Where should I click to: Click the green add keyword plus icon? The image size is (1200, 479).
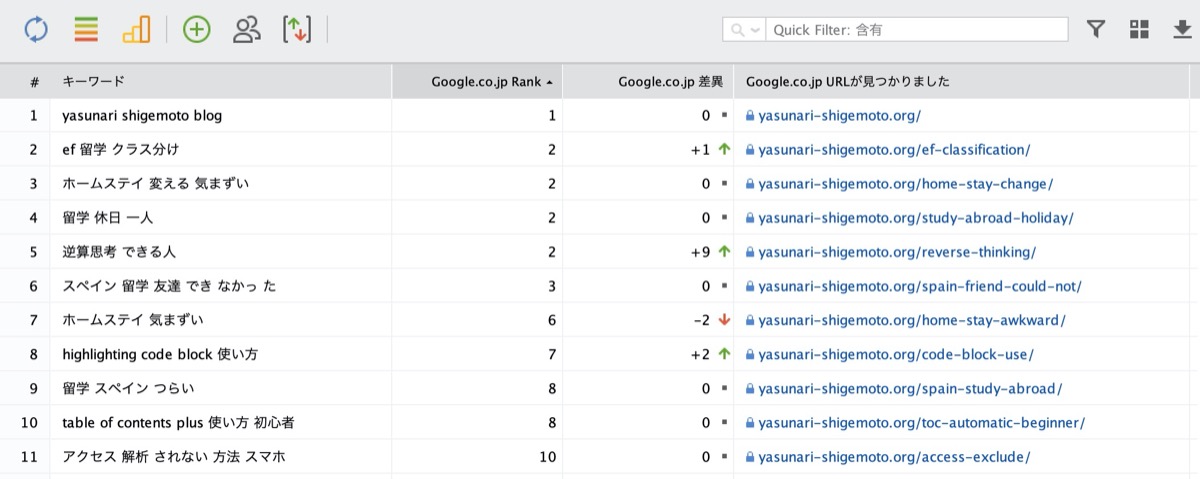[x=197, y=30]
